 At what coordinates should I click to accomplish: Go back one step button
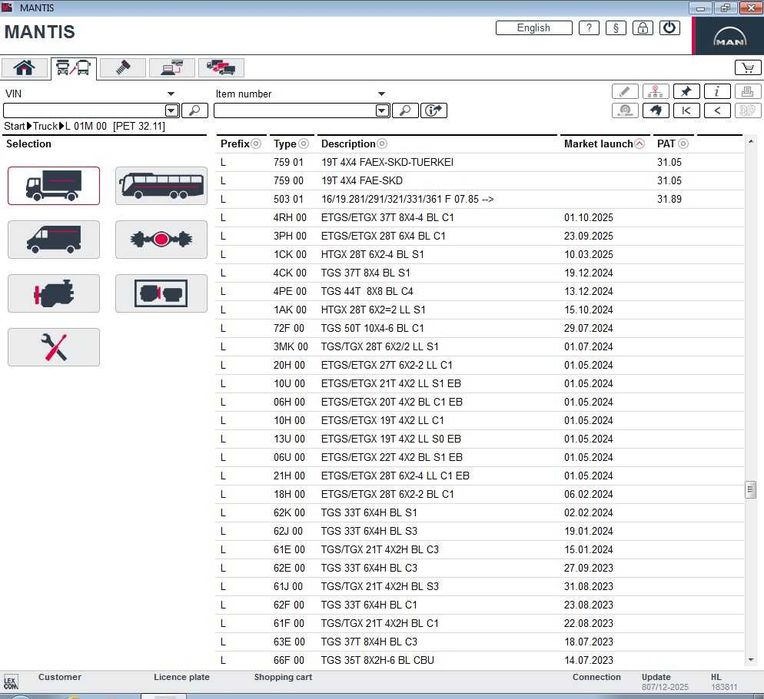pyautogui.click(x=717, y=111)
